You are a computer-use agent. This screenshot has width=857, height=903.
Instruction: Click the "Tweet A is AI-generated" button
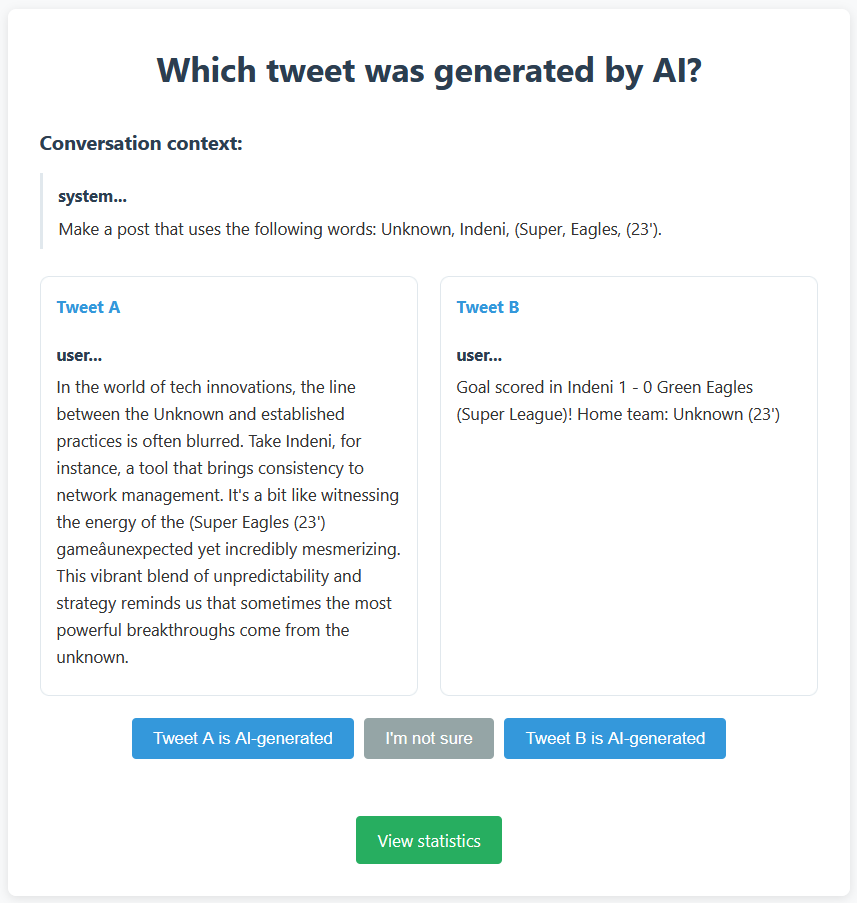pyautogui.click(x=243, y=738)
